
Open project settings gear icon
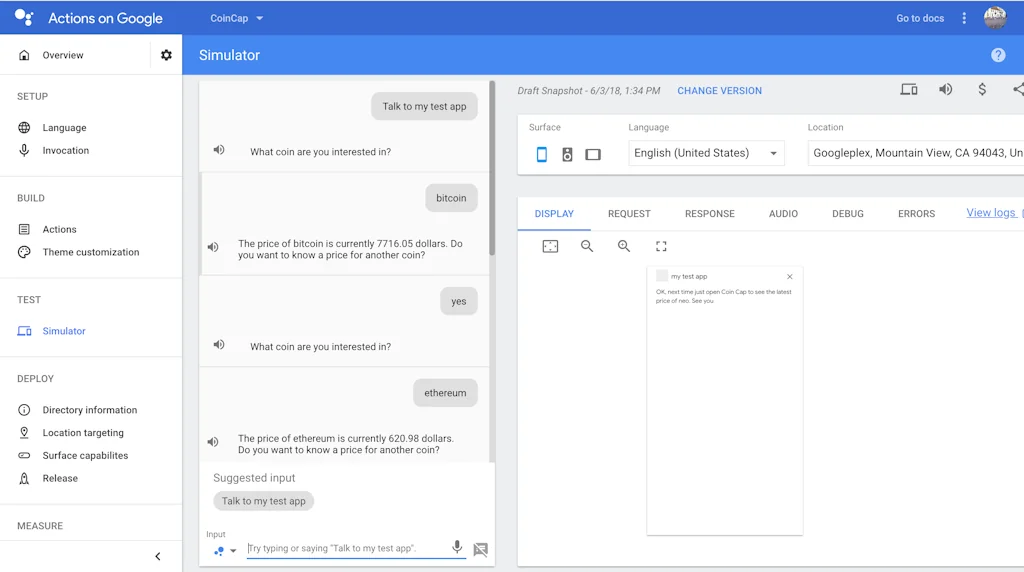point(166,55)
